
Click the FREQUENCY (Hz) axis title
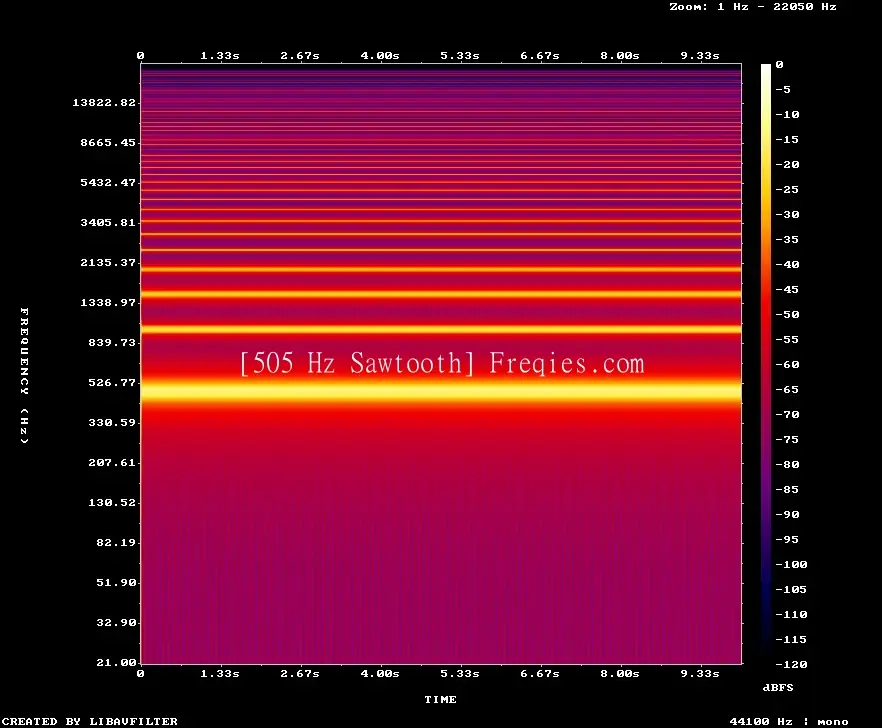[x=24, y=375]
